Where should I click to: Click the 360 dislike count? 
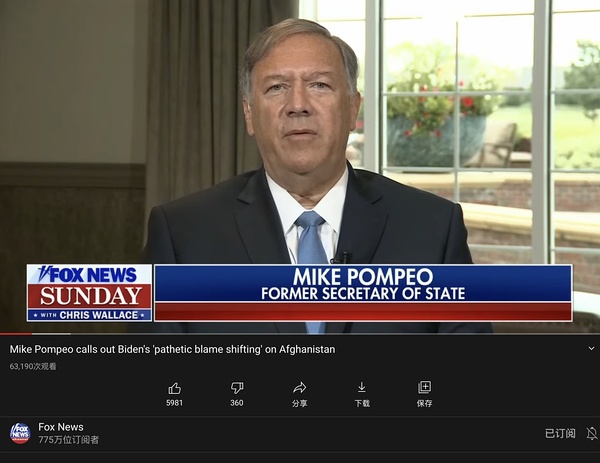[237, 403]
